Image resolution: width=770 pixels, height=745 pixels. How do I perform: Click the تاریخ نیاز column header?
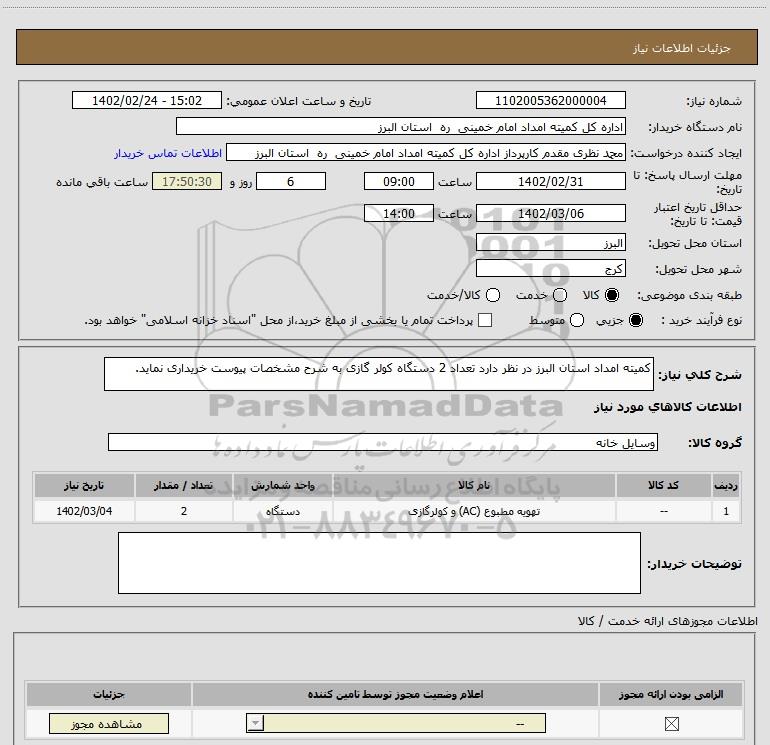click(84, 485)
